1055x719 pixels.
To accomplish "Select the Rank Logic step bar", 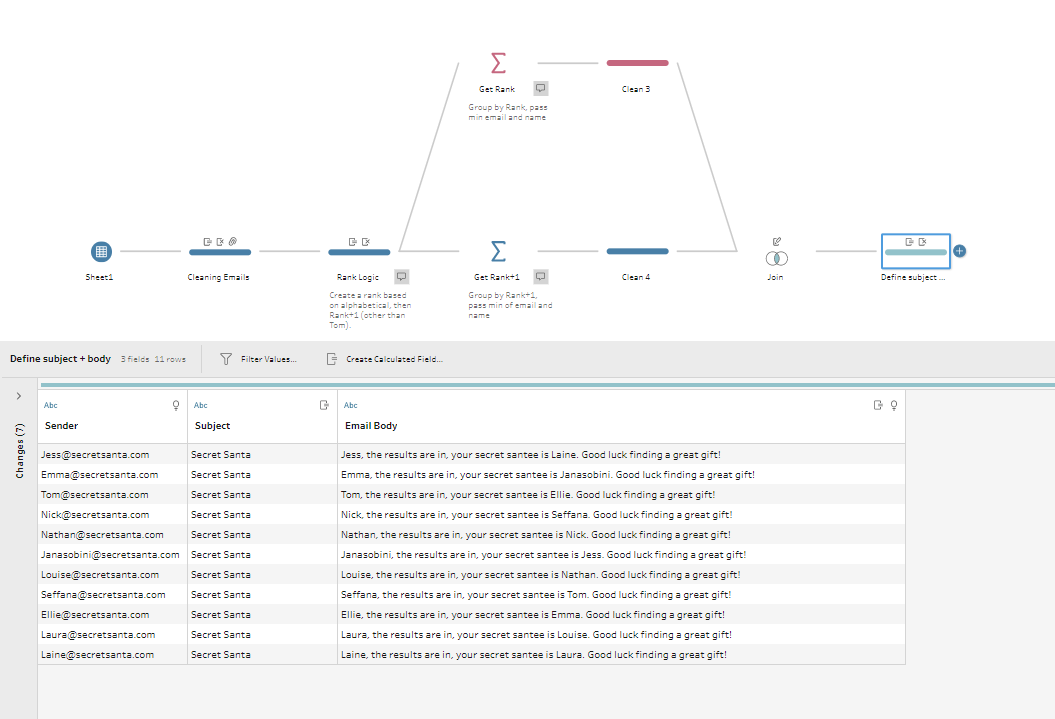I will click(359, 252).
